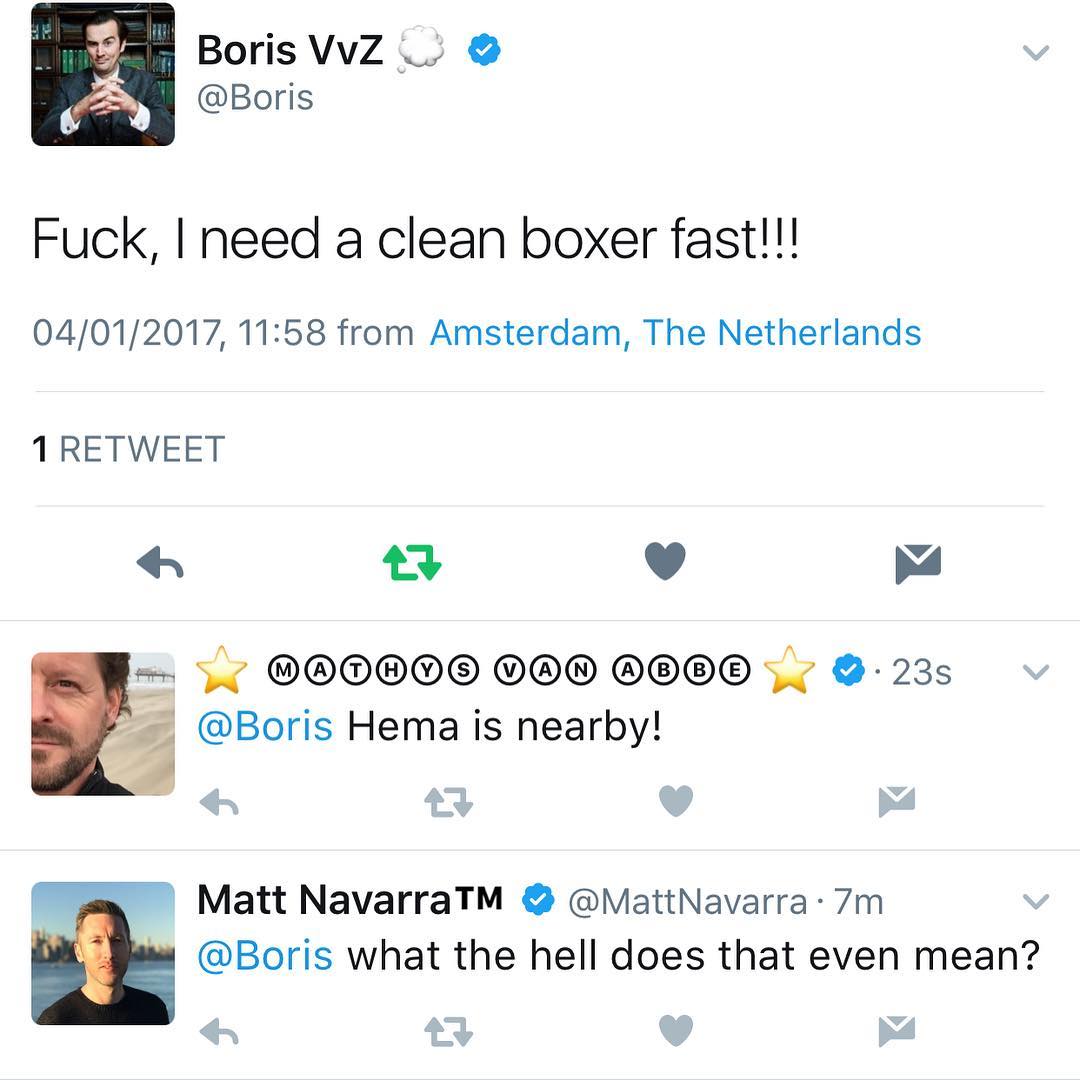Message Matt Navarra's reply to someone

click(x=896, y=1031)
